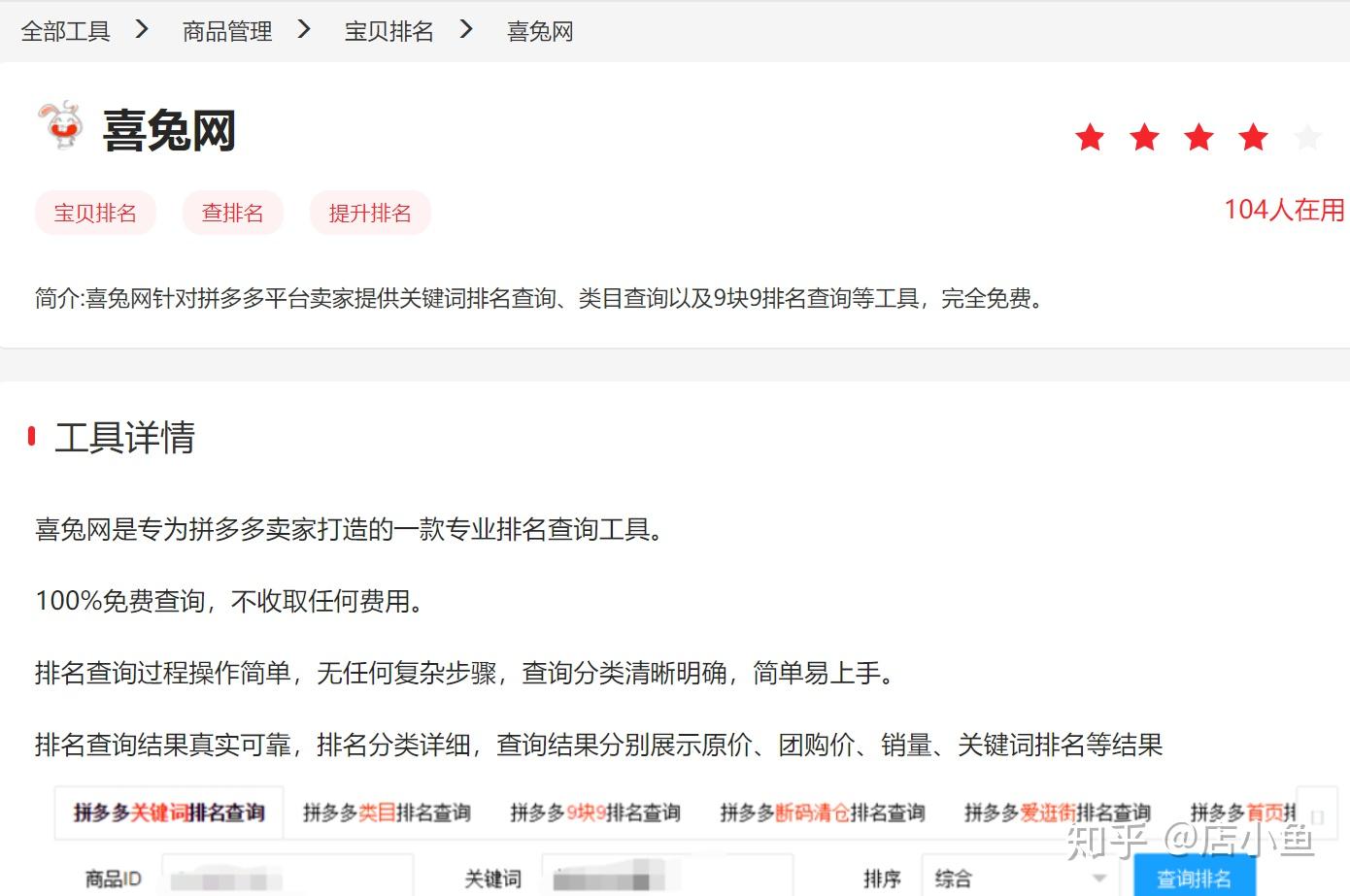Select the 查排名 tag
Screen dimensions: 1350x896
coord(232,213)
